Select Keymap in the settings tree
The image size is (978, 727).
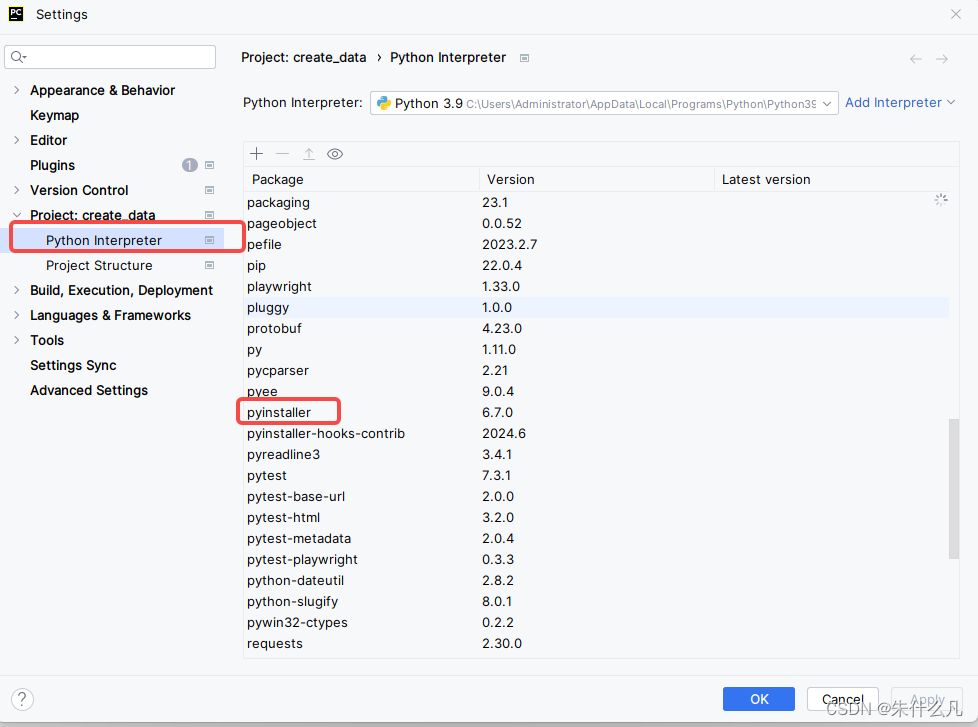[54, 115]
